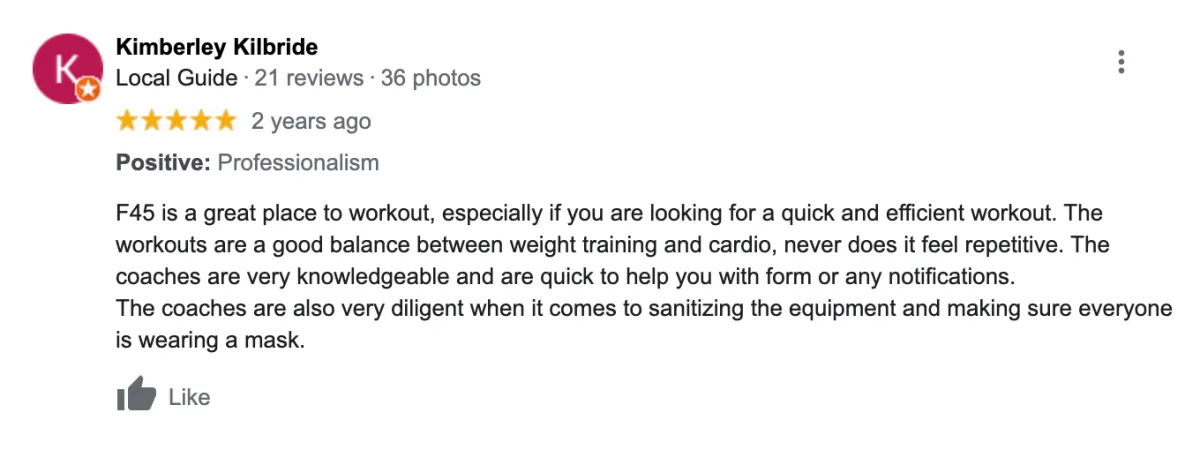Click the fifth yellow rating star
The image size is (1200, 450).
[224, 121]
